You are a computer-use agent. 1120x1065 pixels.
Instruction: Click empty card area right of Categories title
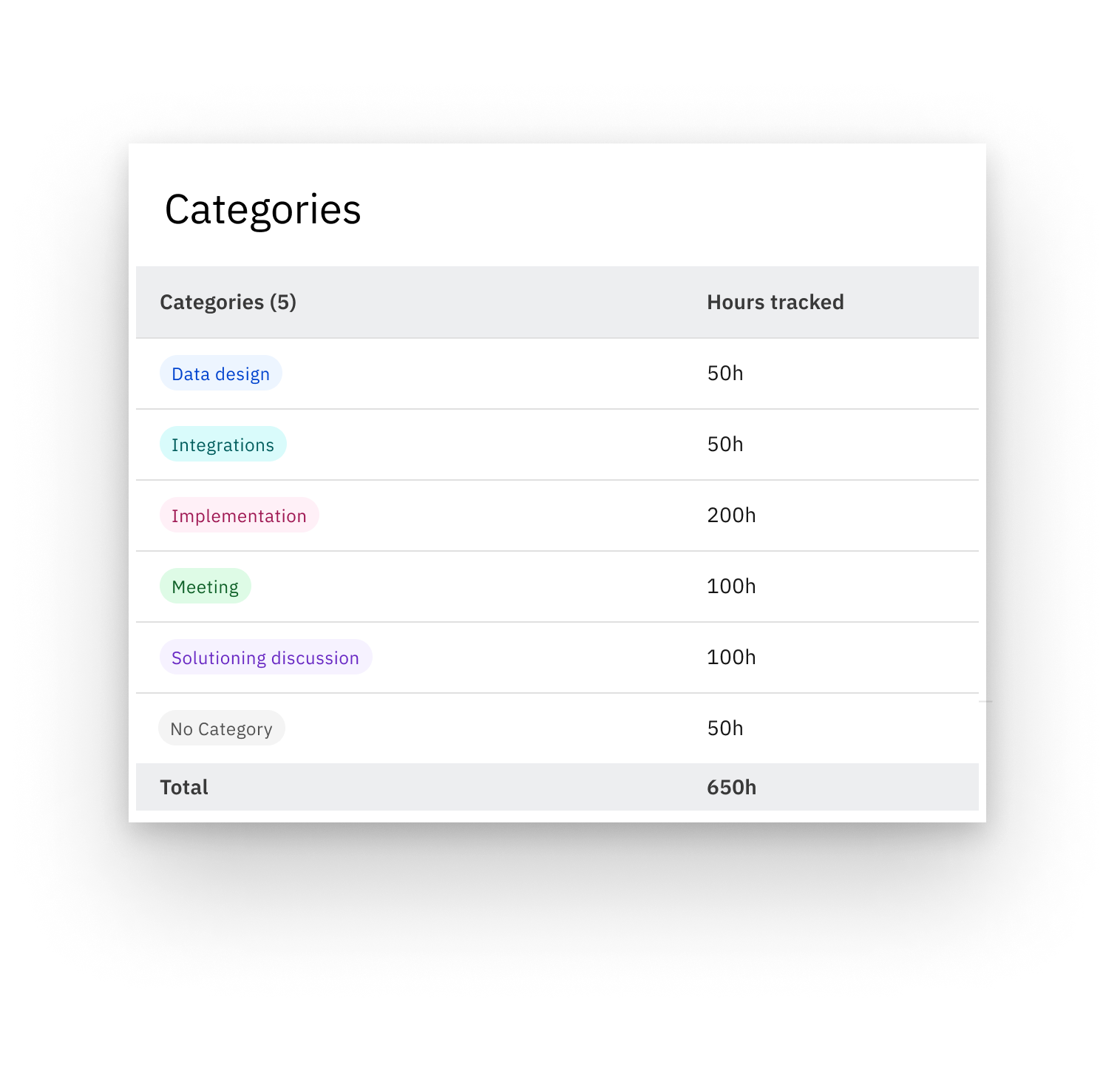tap(665, 209)
